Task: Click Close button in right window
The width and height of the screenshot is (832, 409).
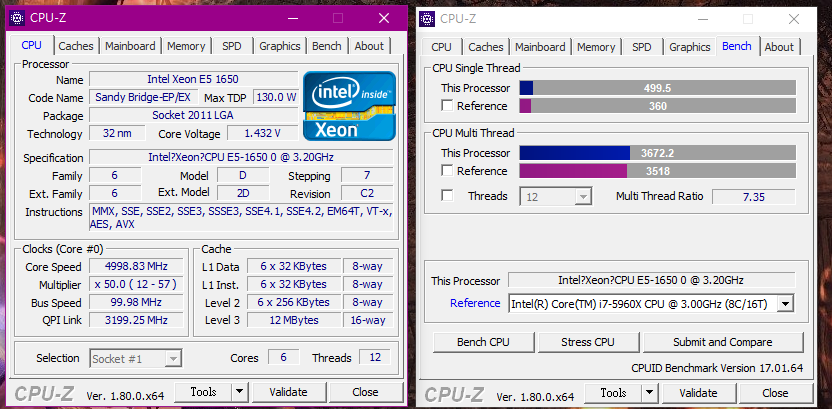Action: pyautogui.click(x=775, y=393)
